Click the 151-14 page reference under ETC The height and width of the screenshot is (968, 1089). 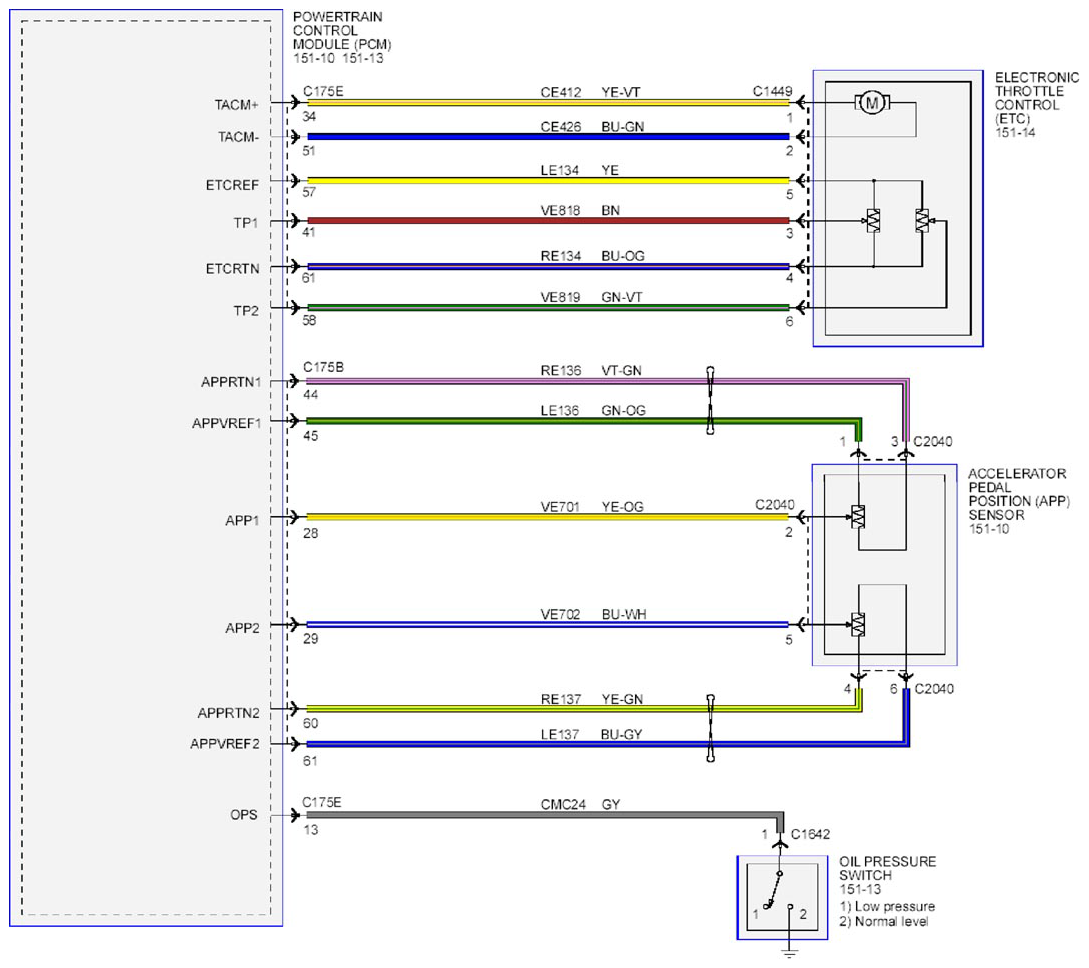(x=1015, y=132)
